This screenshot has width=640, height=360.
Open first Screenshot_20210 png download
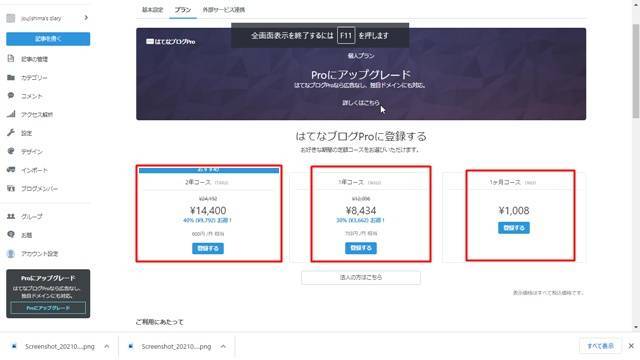[60, 346]
